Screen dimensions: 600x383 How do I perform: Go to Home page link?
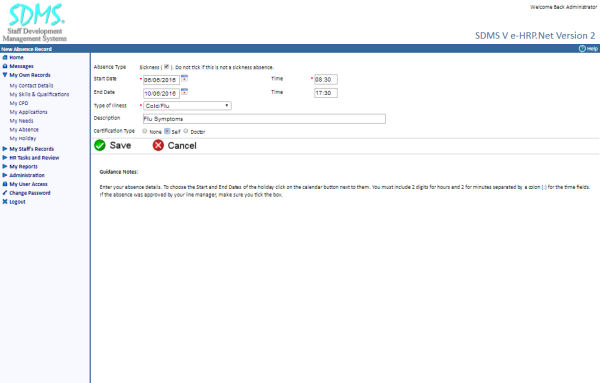pos(16,57)
